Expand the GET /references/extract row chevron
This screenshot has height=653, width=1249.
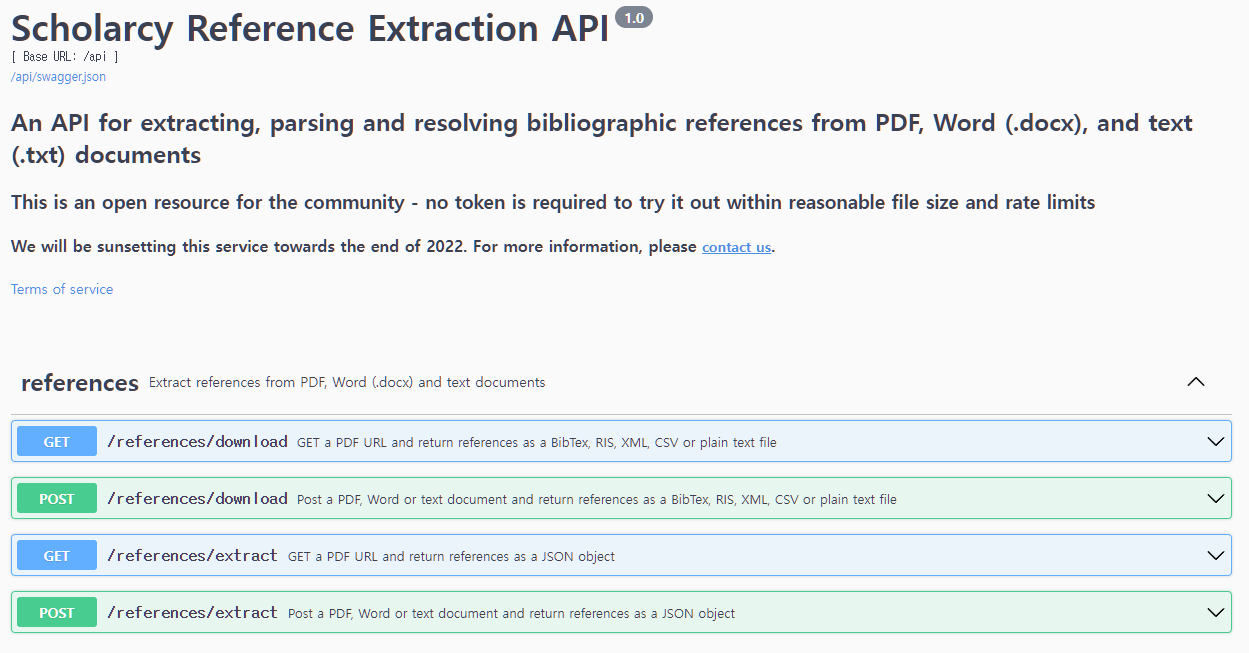point(1215,555)
